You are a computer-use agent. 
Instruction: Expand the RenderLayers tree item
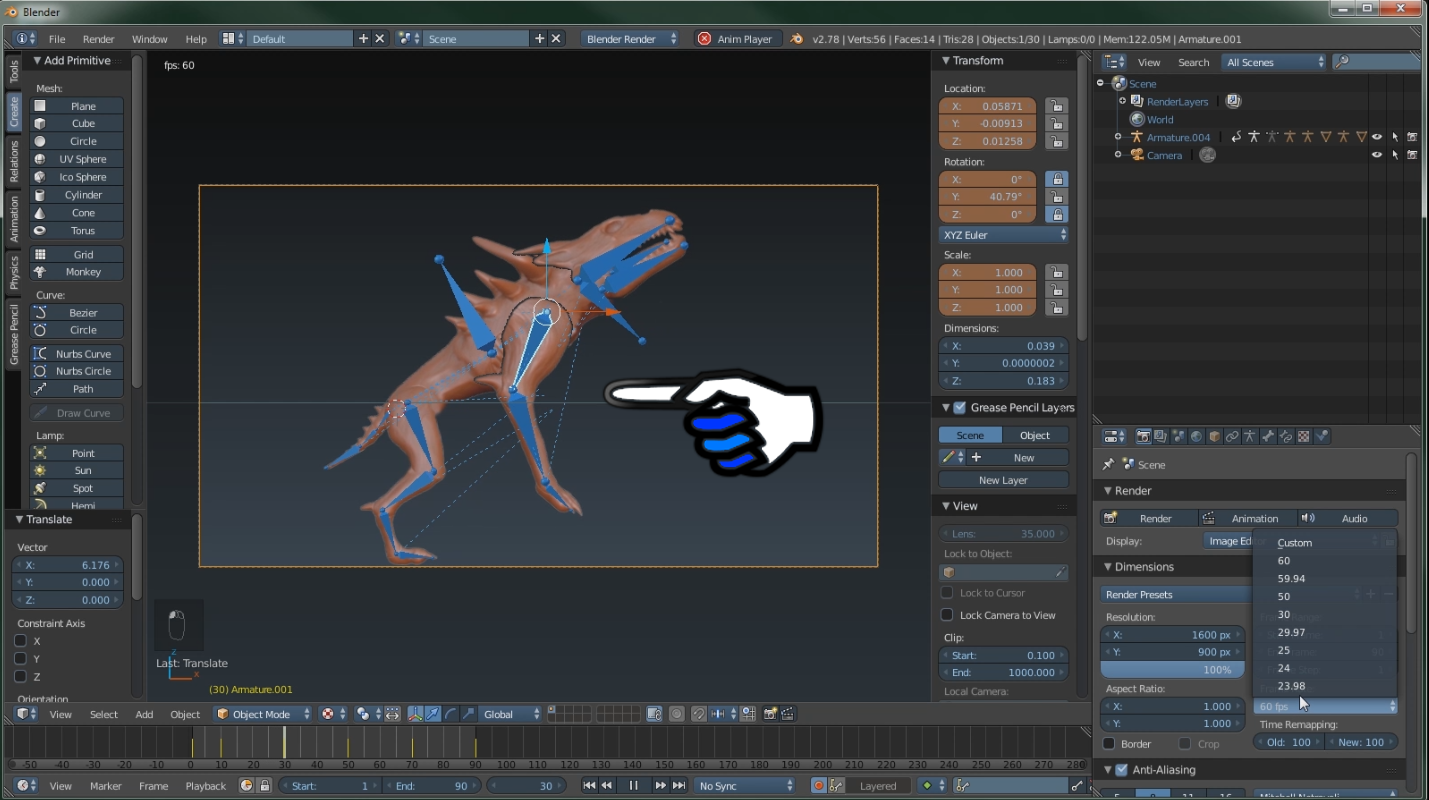coord(1122,101)
